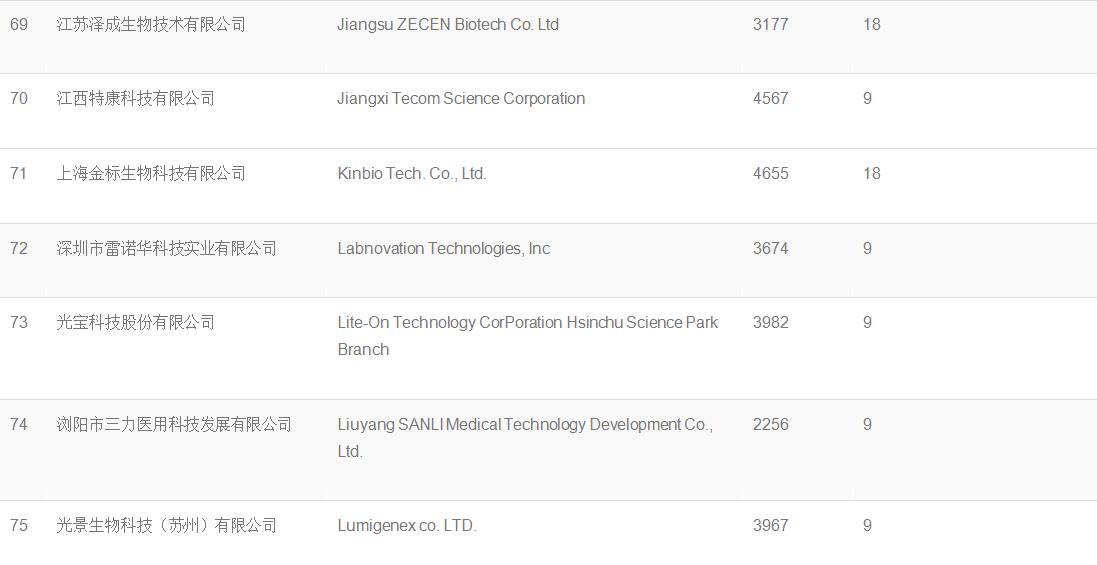The width and height of the screenshot is (1097, 565).
Task: Select 浏阳市三力医用科技发展有限公司 cell
Action: [174, 424]
